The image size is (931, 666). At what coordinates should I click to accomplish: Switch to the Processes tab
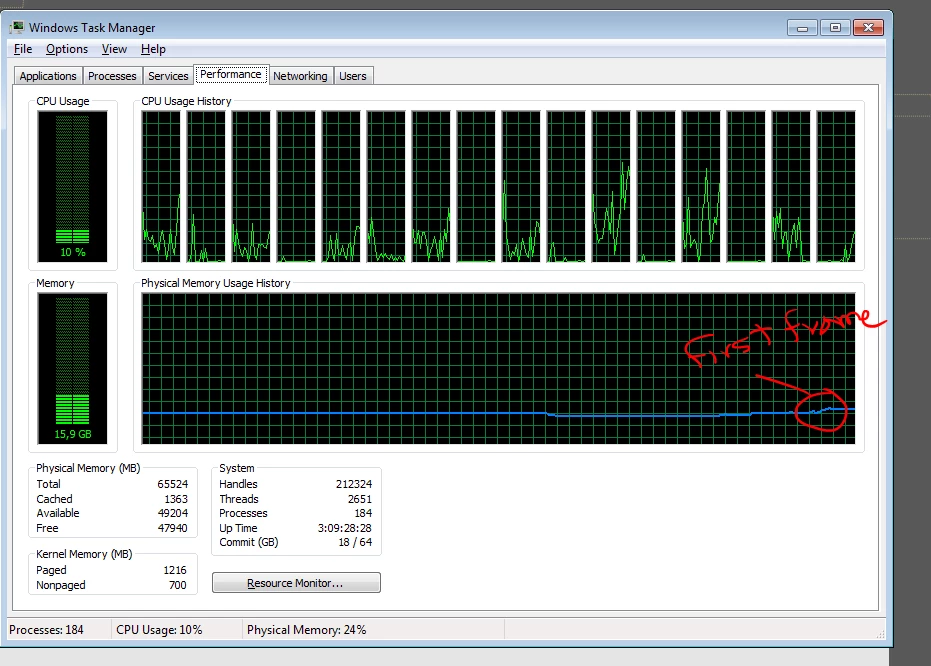point(112,76)
